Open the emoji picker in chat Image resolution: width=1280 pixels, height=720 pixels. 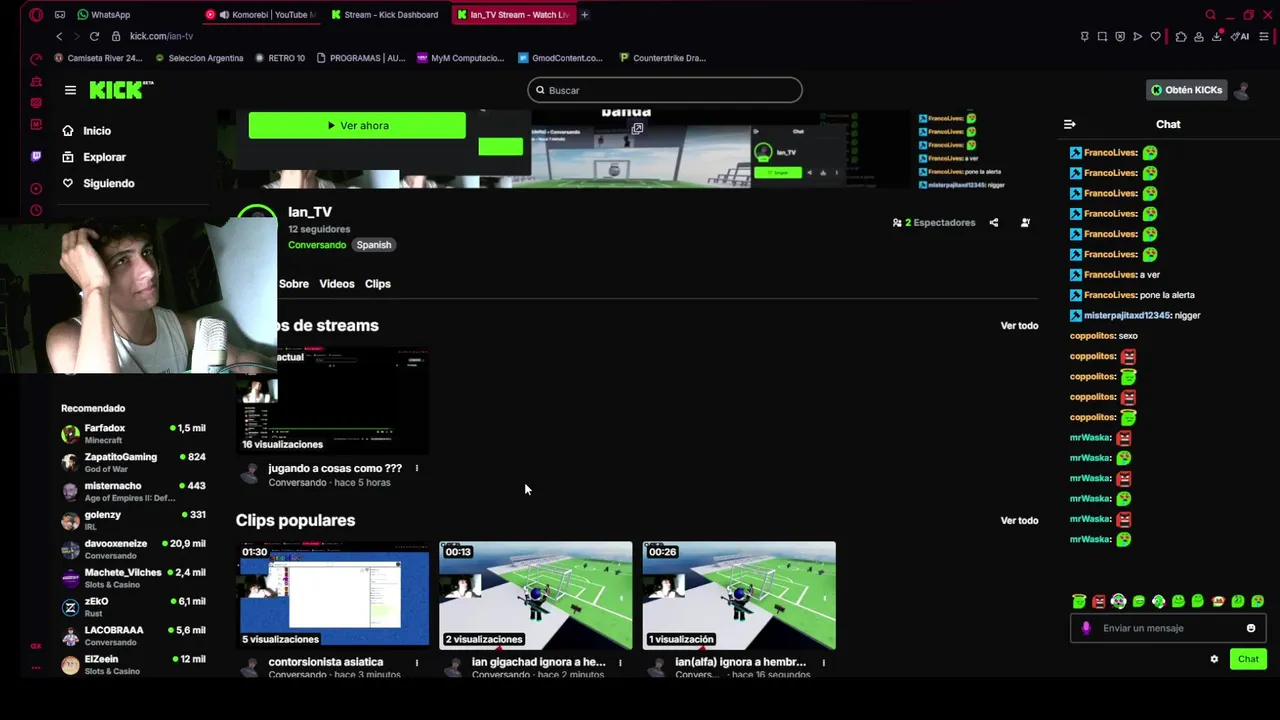coord(1250,628)
